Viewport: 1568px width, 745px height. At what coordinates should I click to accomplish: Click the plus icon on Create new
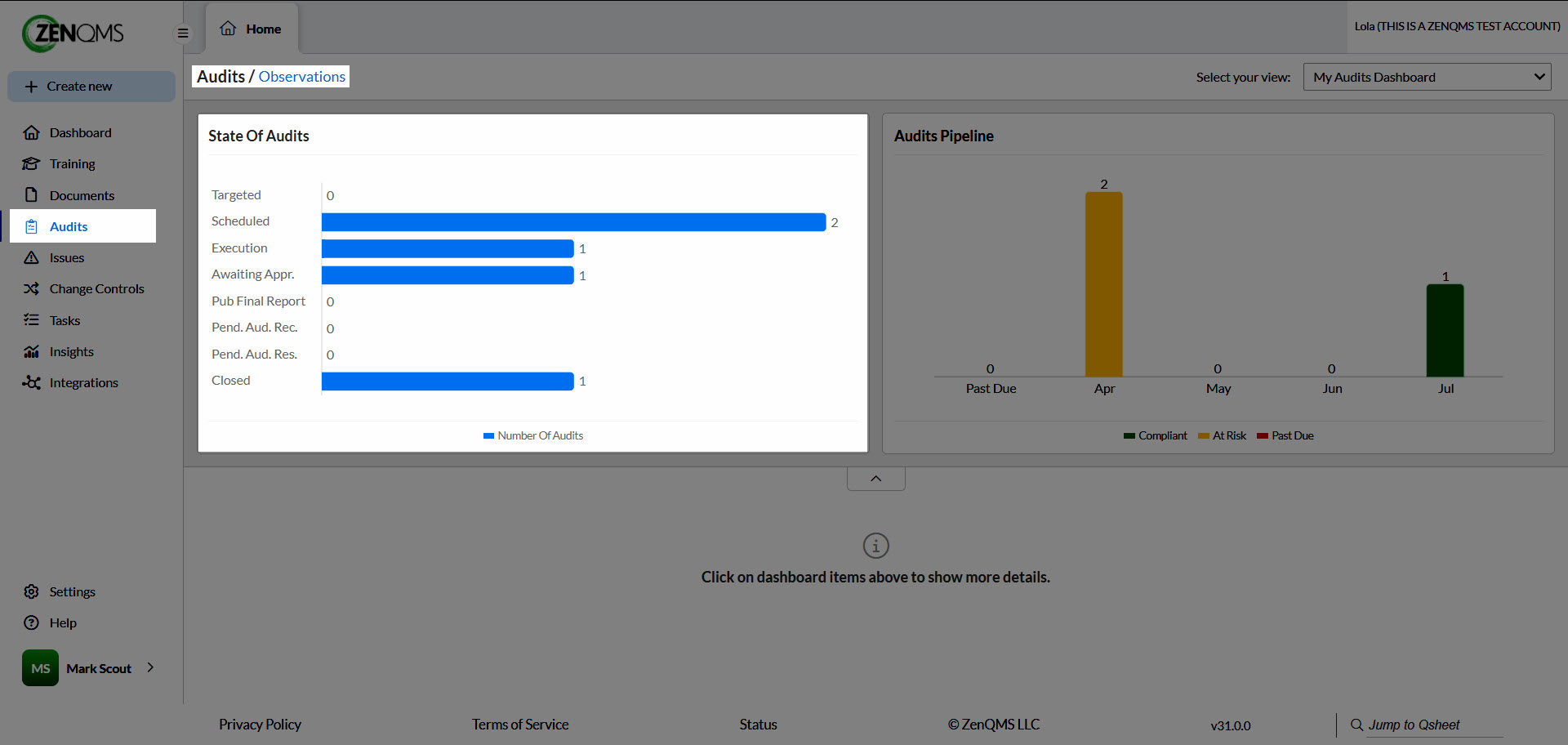pyautogui.click(x=31, y=87)
